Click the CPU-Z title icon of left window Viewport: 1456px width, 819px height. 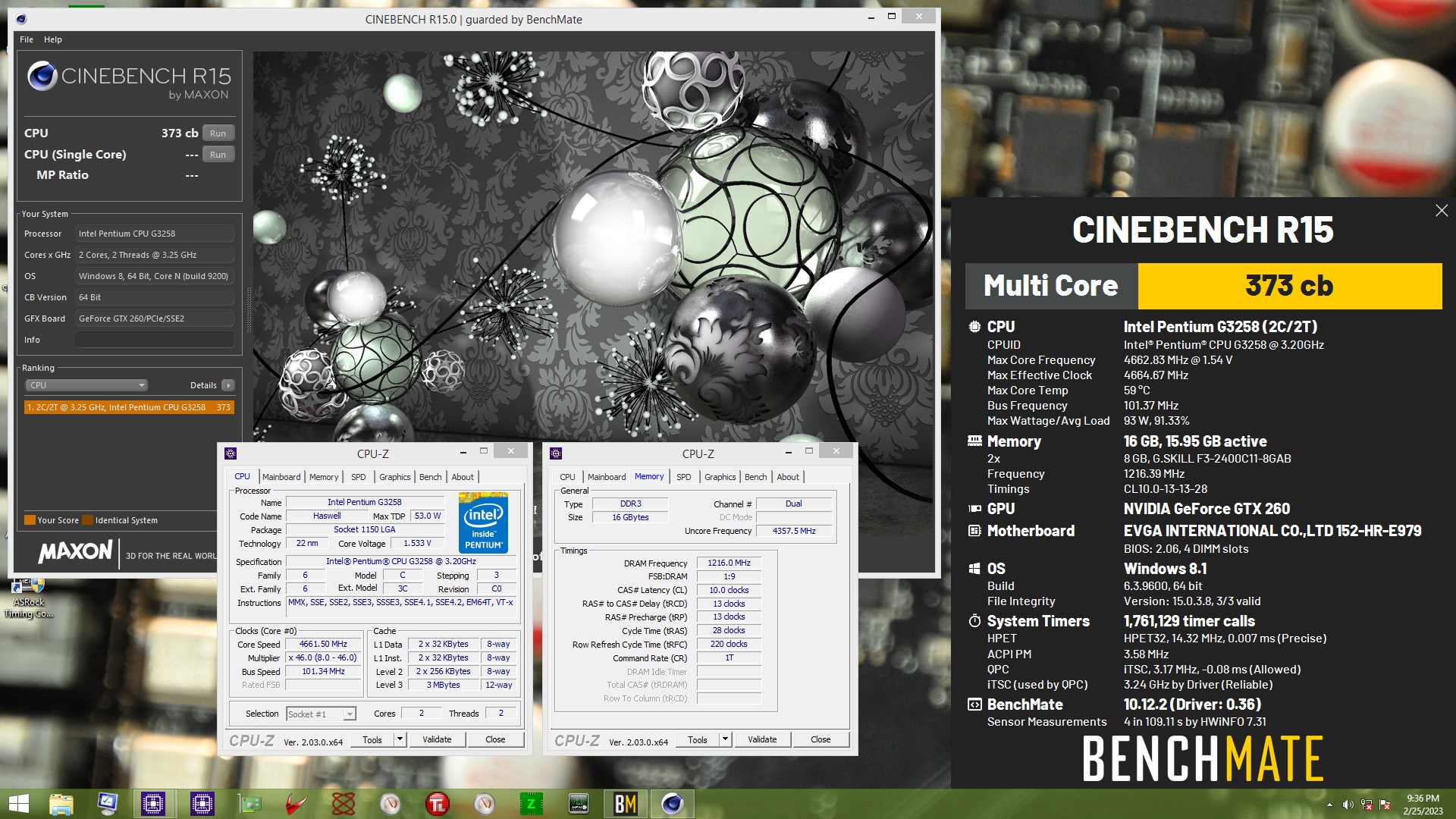(x=231, y=453)
